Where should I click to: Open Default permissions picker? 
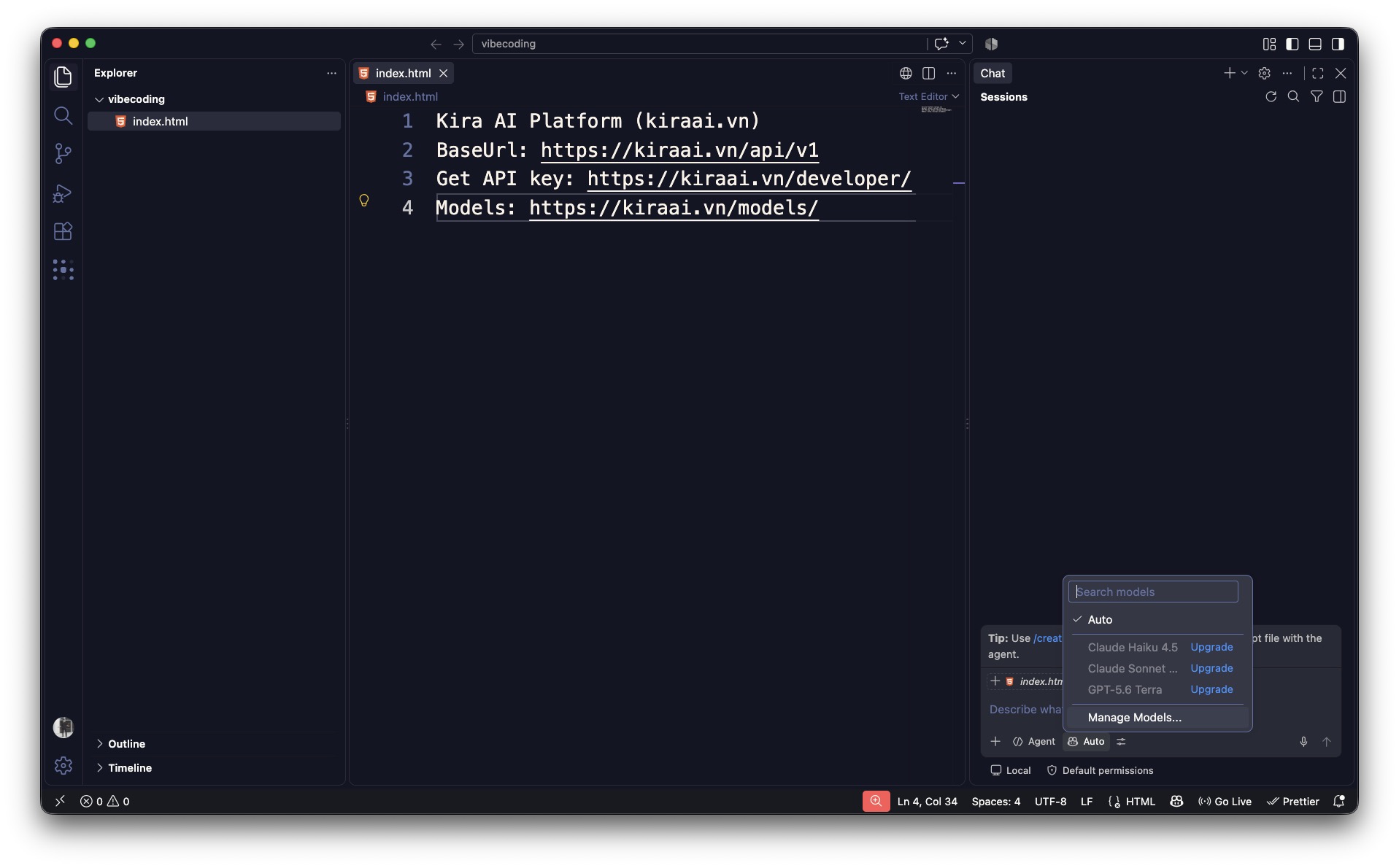(1100, 770)
